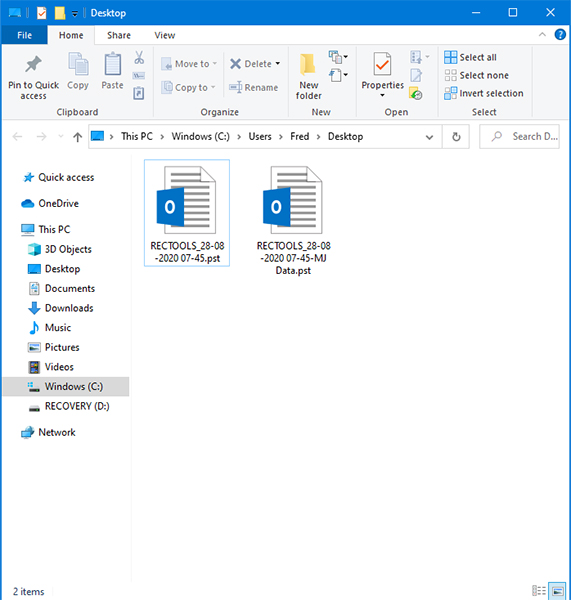Click the Copy icon in Clipboard group
This screenshot has height=600, width=571.
(x=78, y=64)
